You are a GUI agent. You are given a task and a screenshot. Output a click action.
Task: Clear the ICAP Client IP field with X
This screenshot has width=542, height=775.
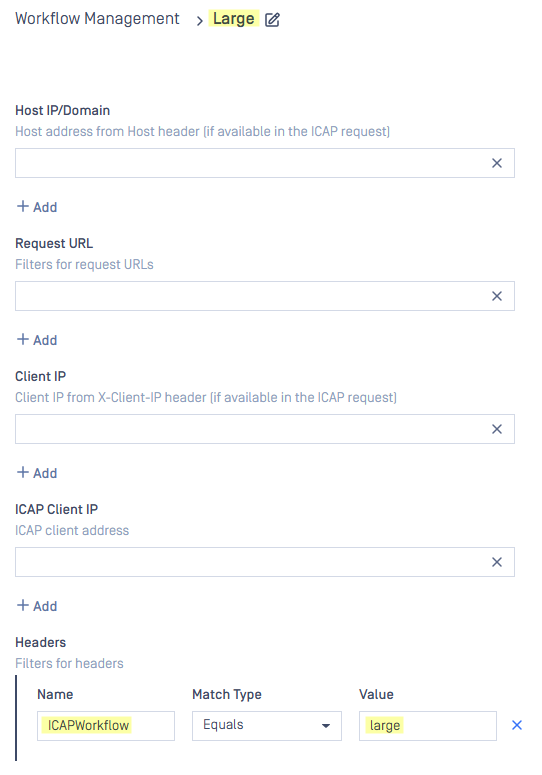pos(497,562)
